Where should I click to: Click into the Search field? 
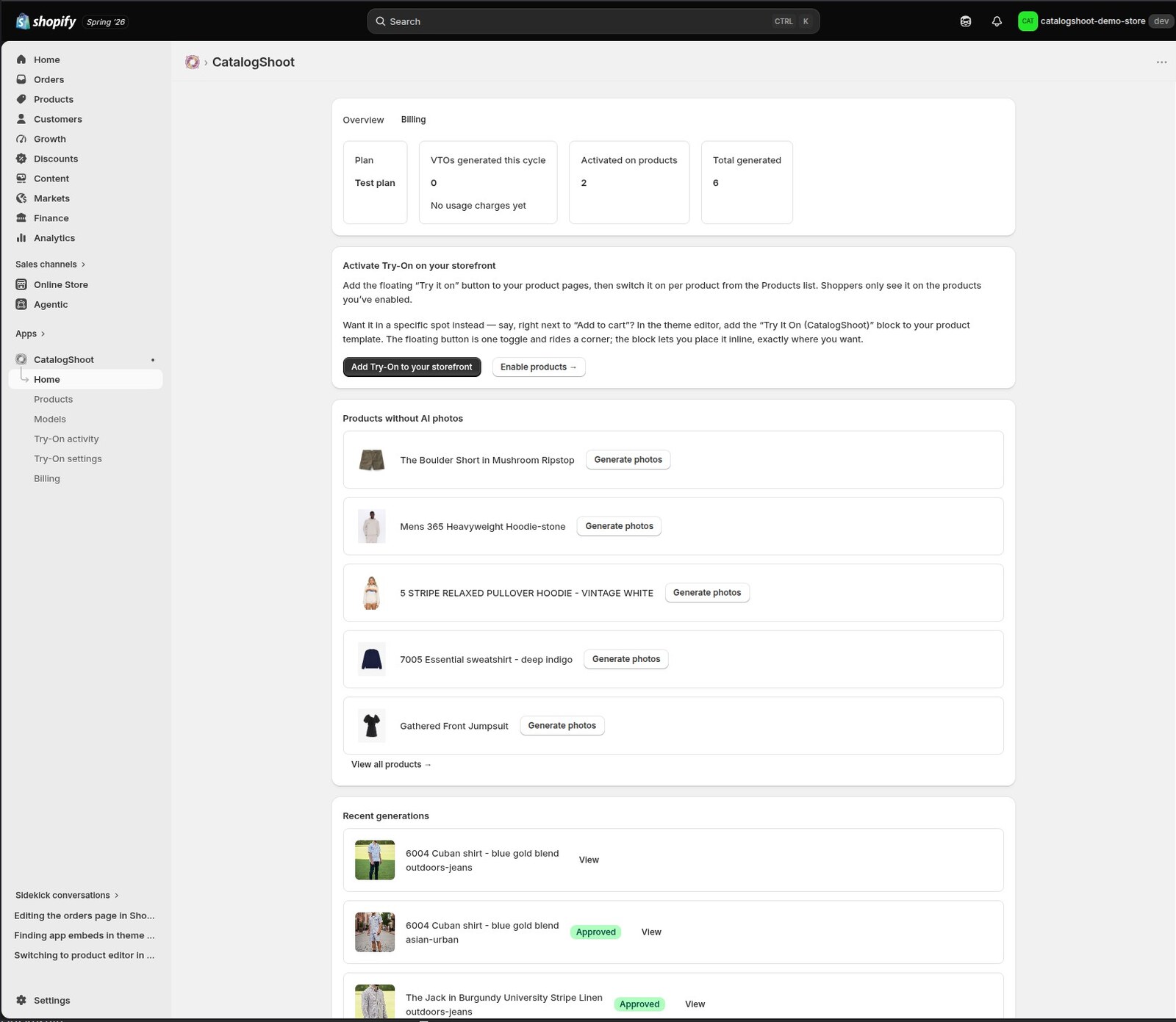click(593, 21)
